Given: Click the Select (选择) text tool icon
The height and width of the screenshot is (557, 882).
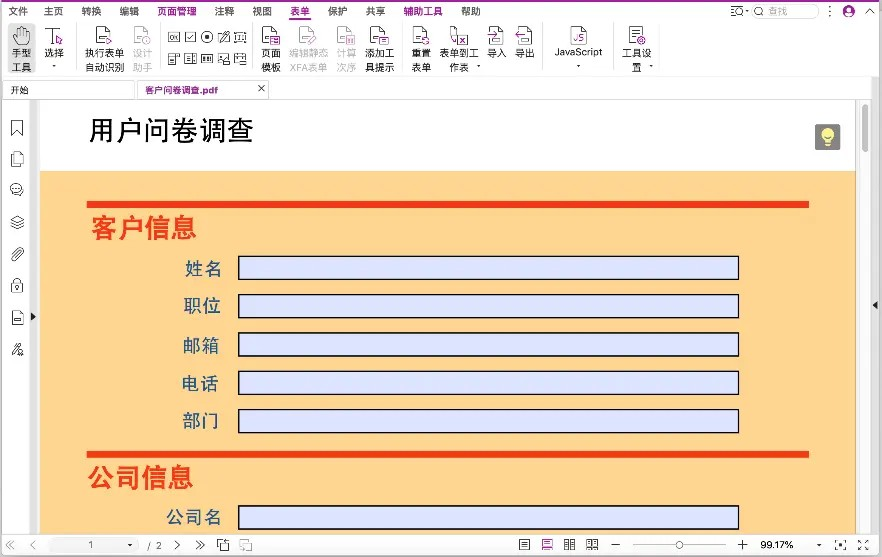Looking at the screenshot, I should coord(53,36).
